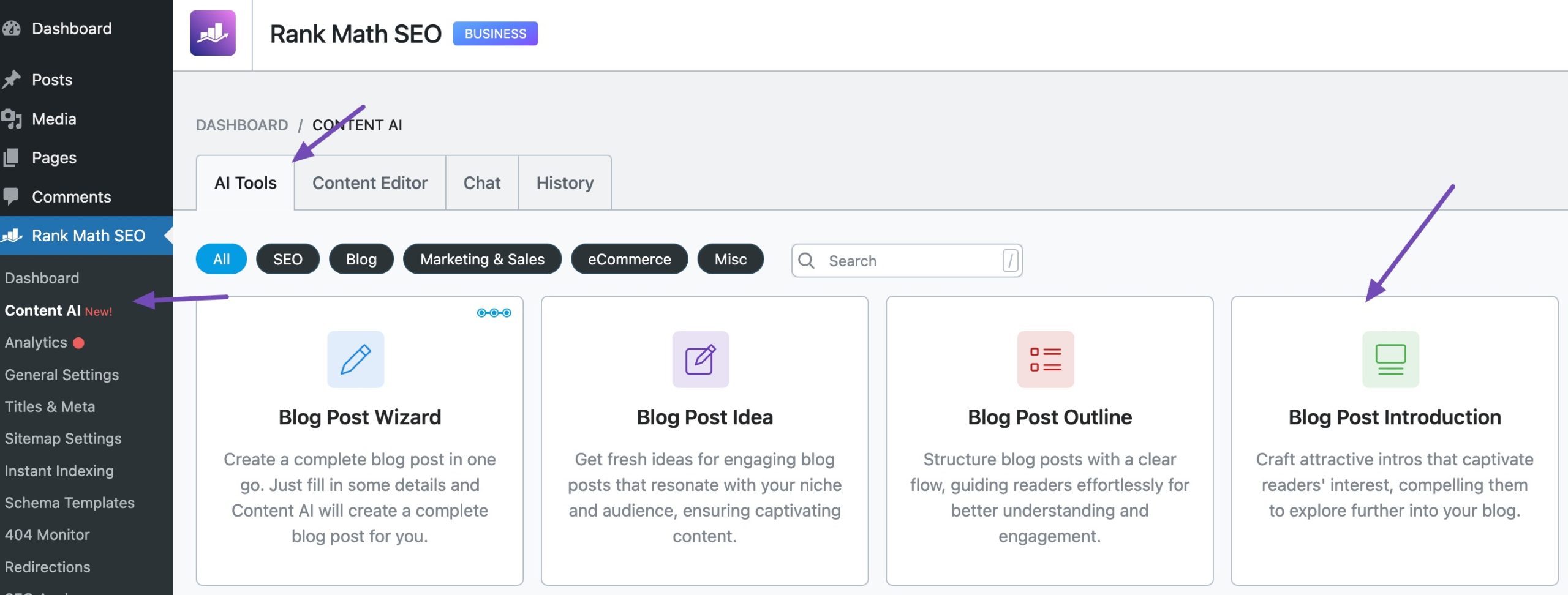This screenshot has width=1568, height=595.
Task: Filter tools by Marketing & Sales
Action: click(x=482, y=259)
